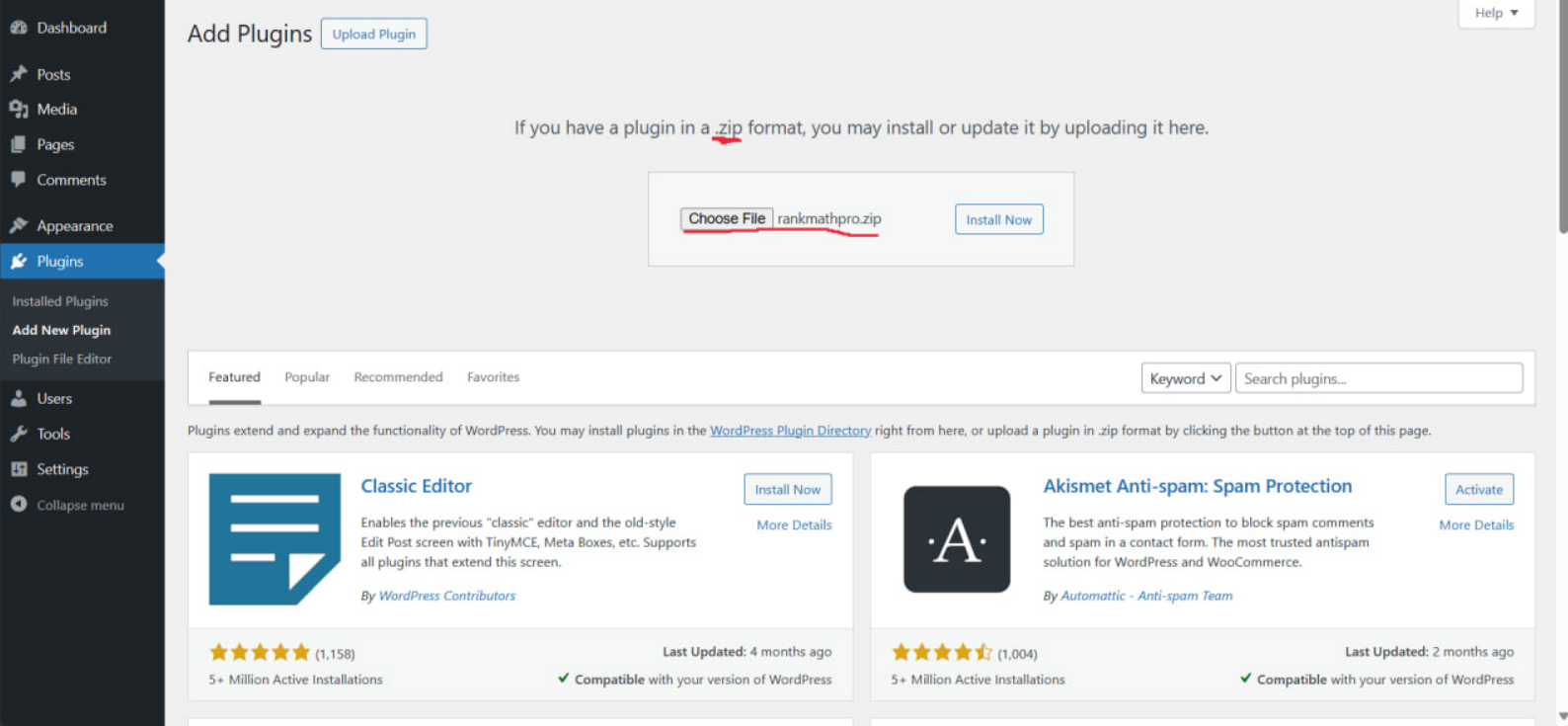This screenshot has width=1568, height=726.
Task: Open the WordPress Plugin Directory link
Action: tap(791, 431)
